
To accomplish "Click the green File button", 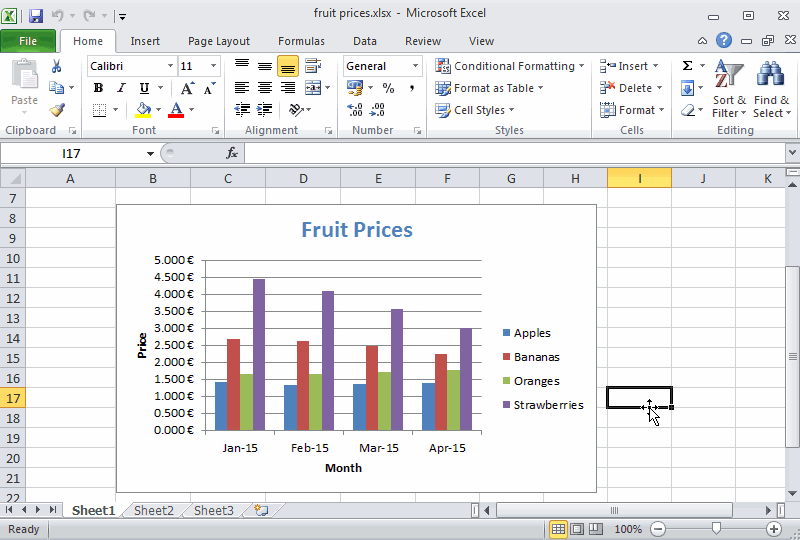I will click(28, 41).
